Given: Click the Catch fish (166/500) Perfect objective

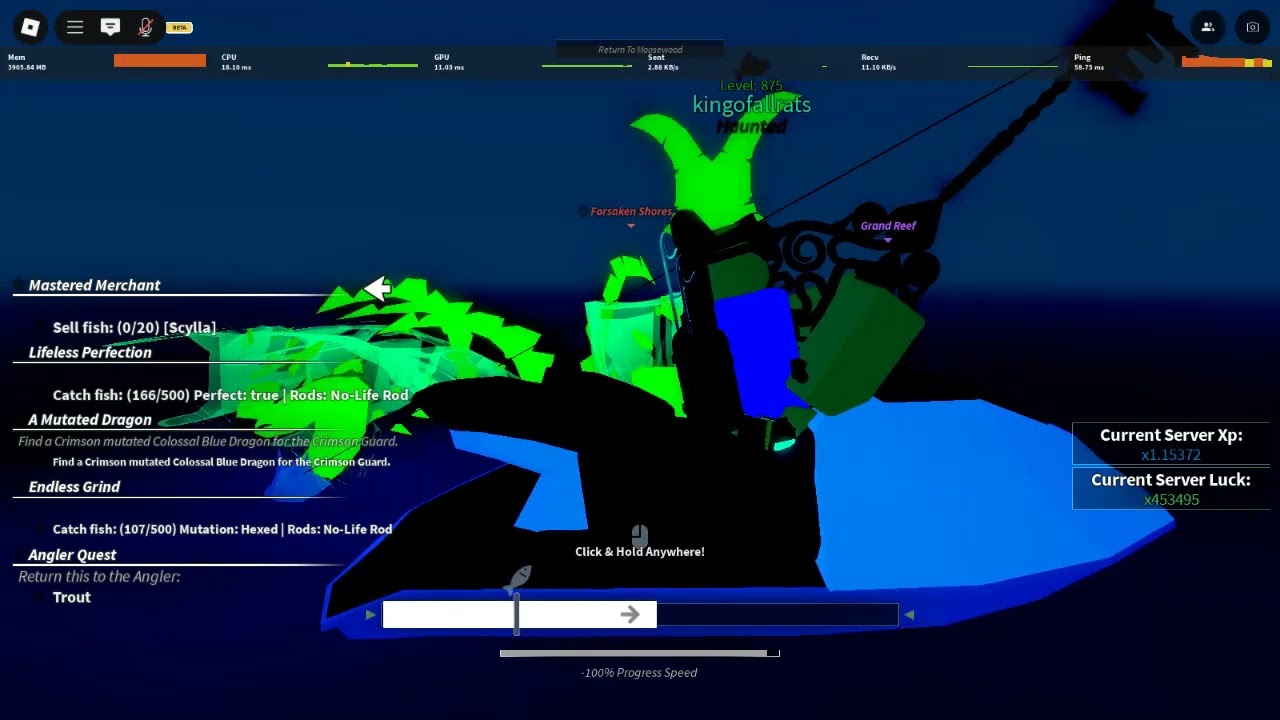Looking at the screenshot, I should [231, 395].
